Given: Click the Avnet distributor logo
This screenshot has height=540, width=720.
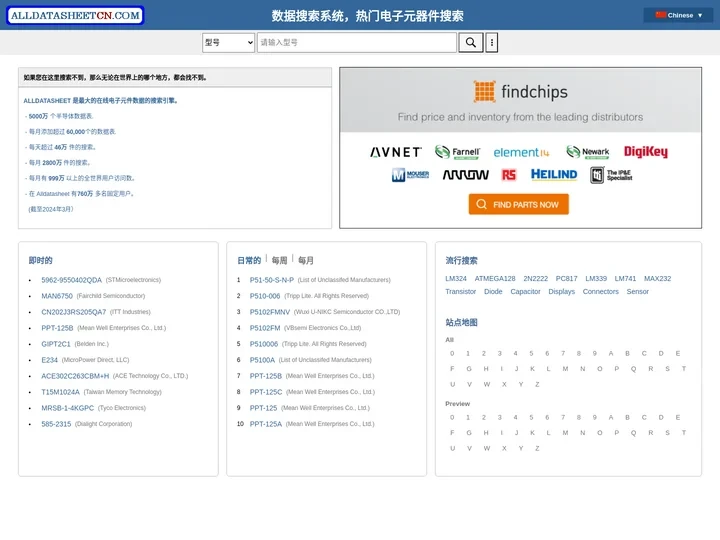Looking at the screenshot, I should [x=396, y=152].
